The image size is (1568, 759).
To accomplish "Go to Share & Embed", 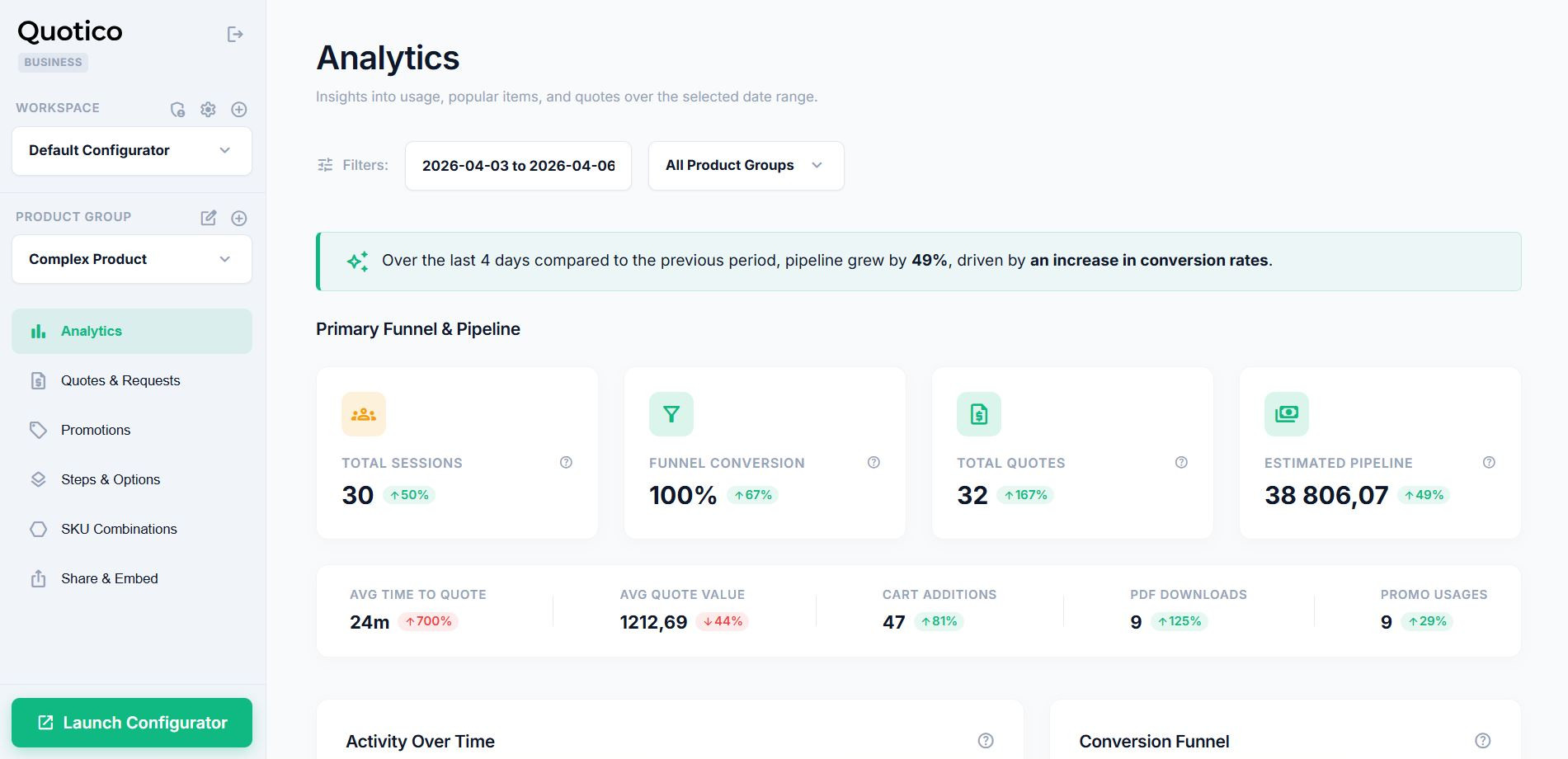I will tap(109, 578).
